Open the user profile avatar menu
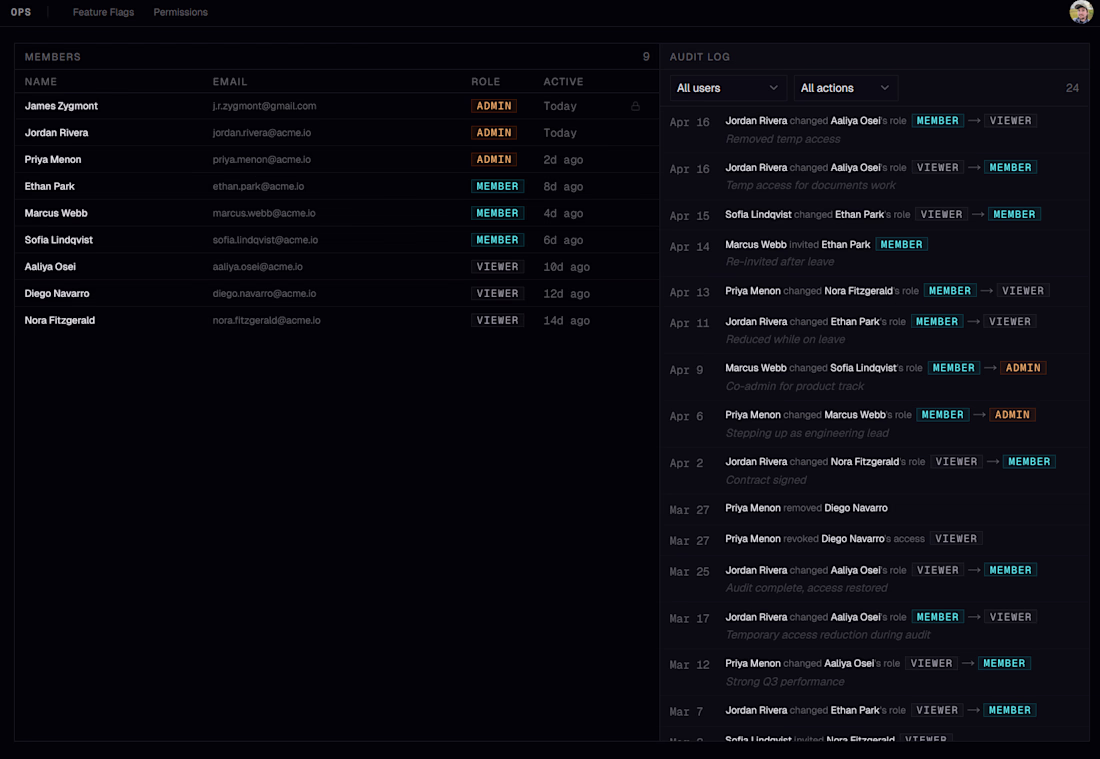The image size is (1100, 759). [x=1081, y=12]
